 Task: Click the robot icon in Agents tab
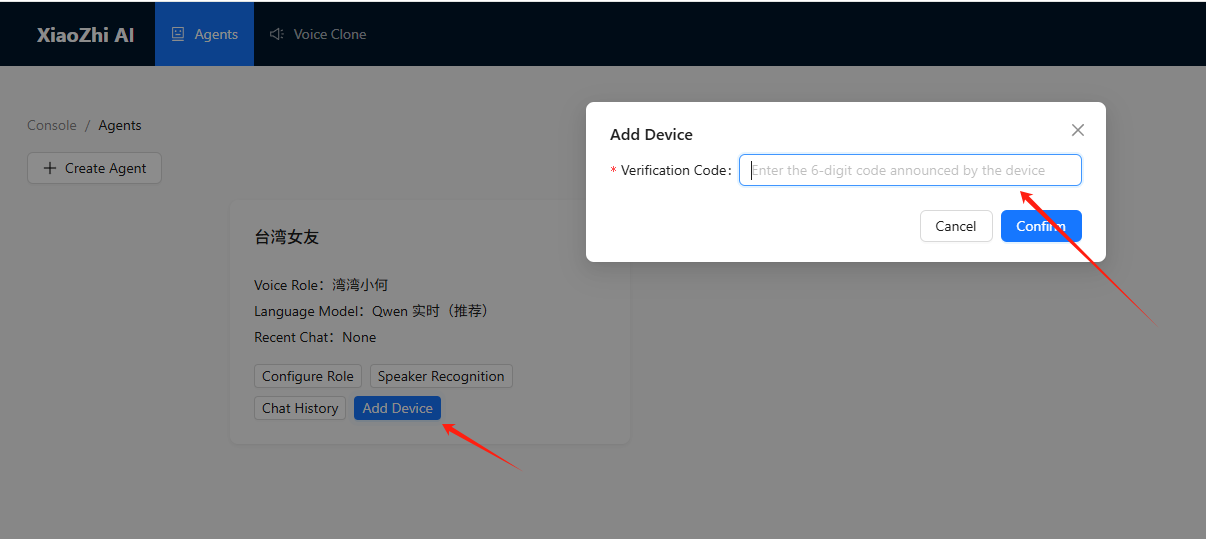[x=178, y=34]
